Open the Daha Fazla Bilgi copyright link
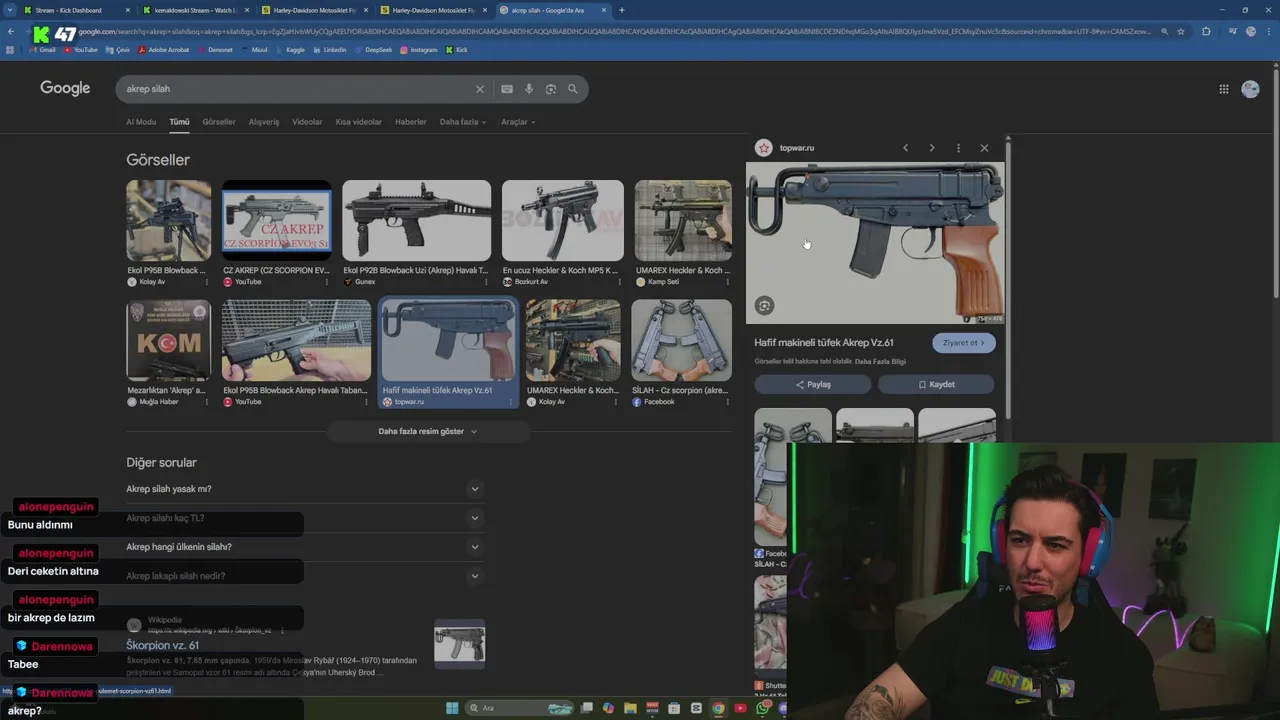 pyautogui.click(x=880, y=362)
